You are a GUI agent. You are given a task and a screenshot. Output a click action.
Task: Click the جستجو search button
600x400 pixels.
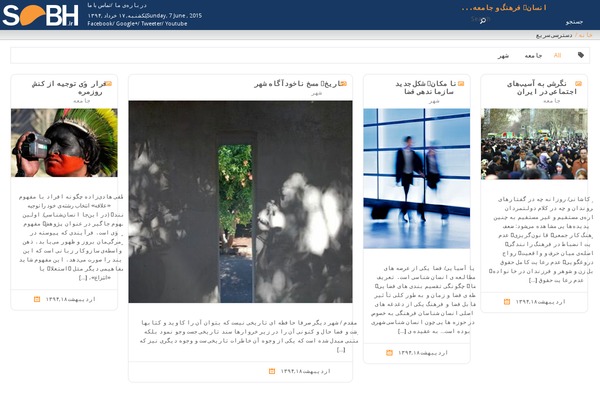[x=574, y=22]
